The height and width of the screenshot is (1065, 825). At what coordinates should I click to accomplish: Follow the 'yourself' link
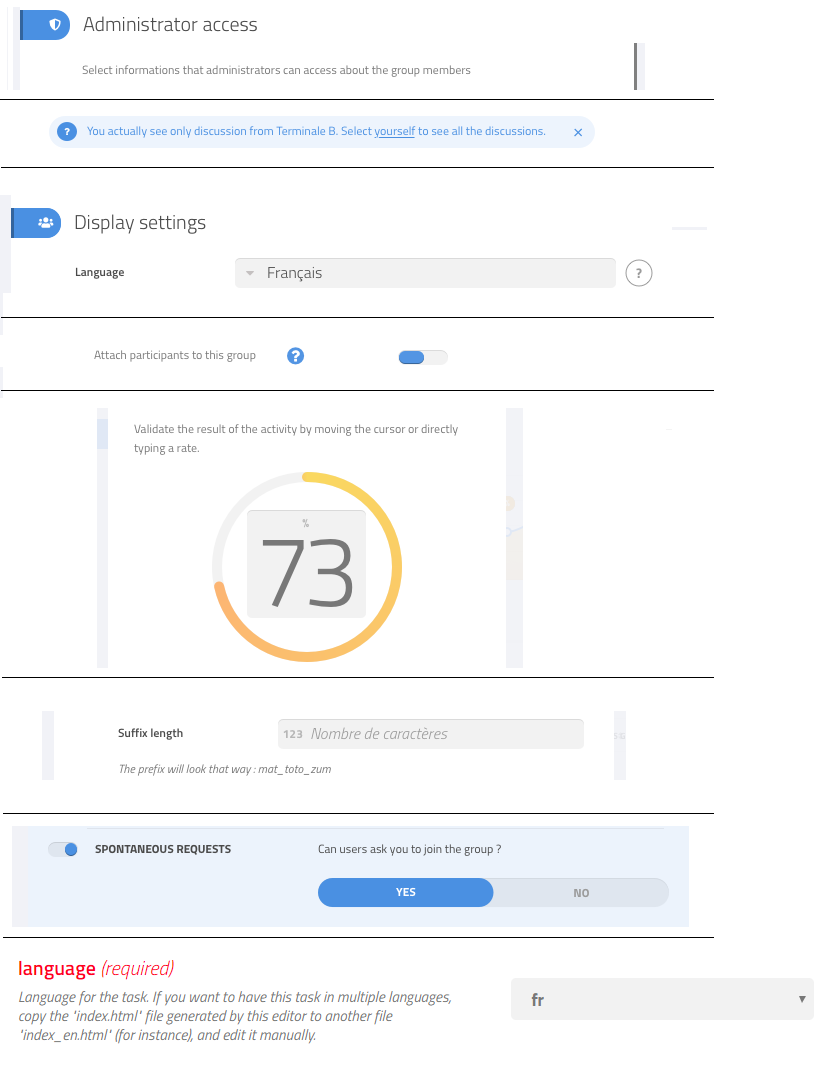395,131
